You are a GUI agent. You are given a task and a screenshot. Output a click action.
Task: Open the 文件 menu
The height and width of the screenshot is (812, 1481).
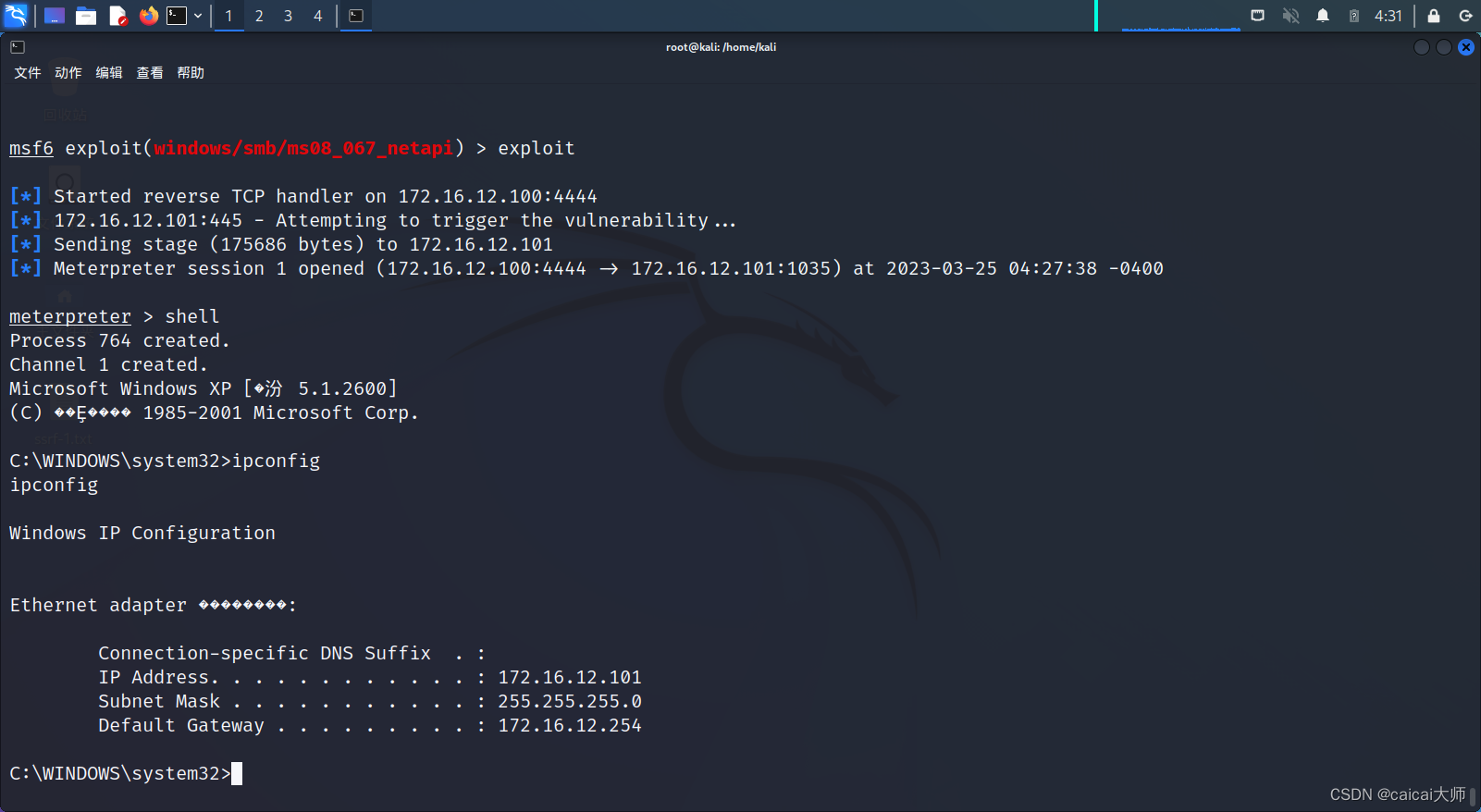28,72
